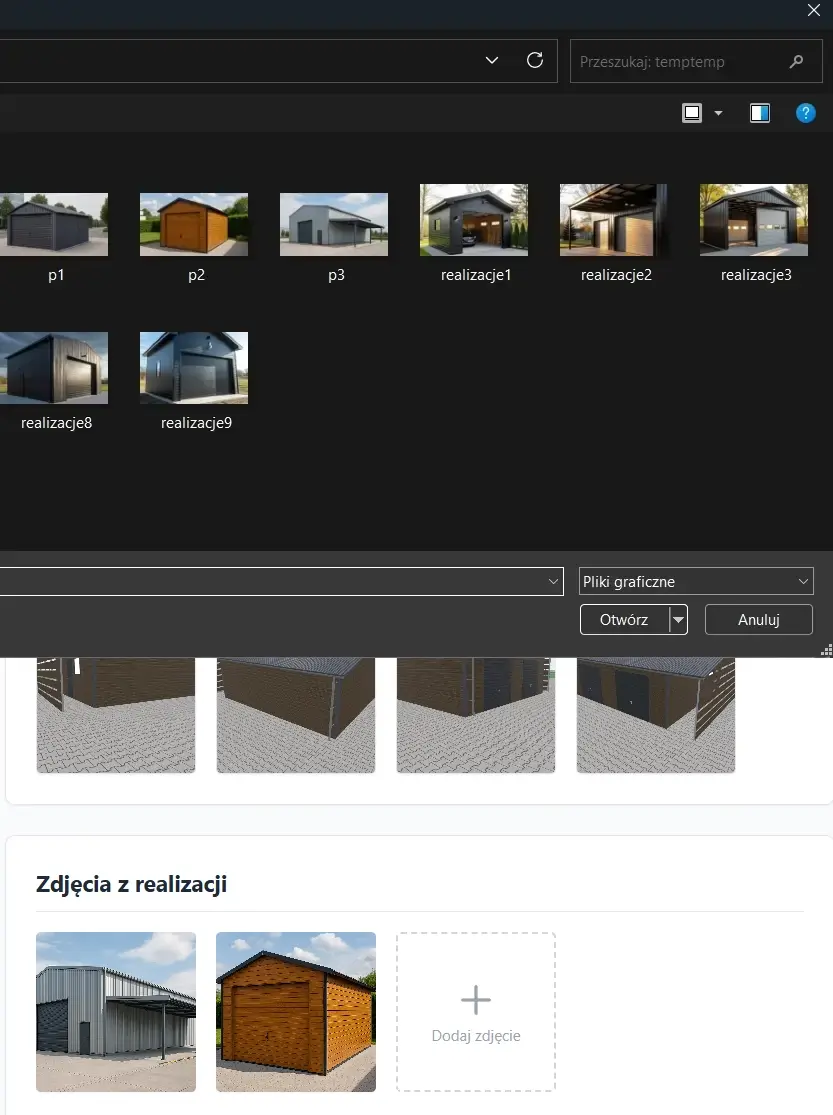Click the plus icon to add photo
833x1115 pixels.
(476, 1000)
